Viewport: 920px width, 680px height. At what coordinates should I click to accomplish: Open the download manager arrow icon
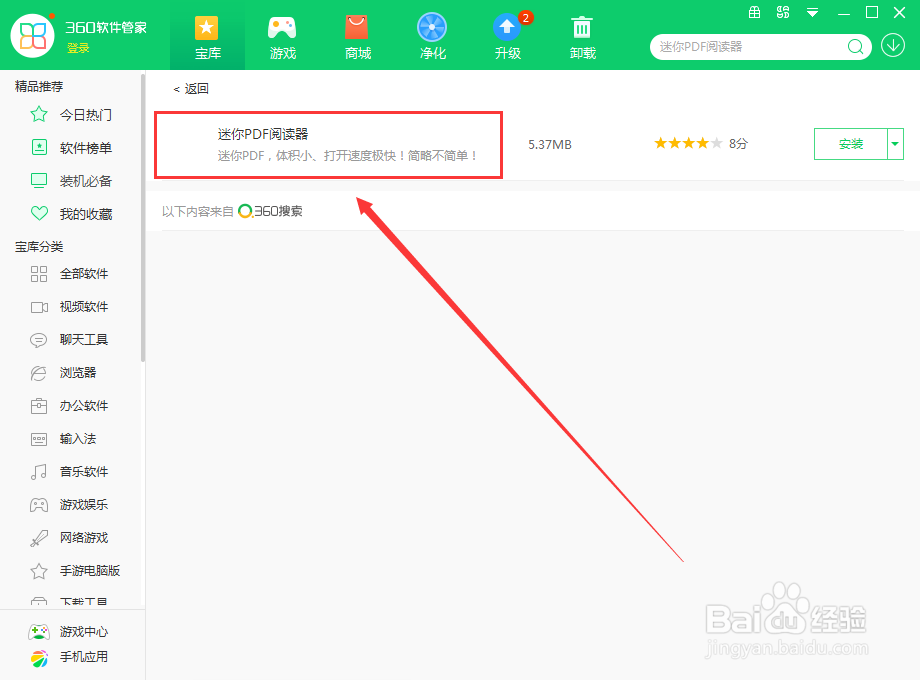[x=892, y=45]
